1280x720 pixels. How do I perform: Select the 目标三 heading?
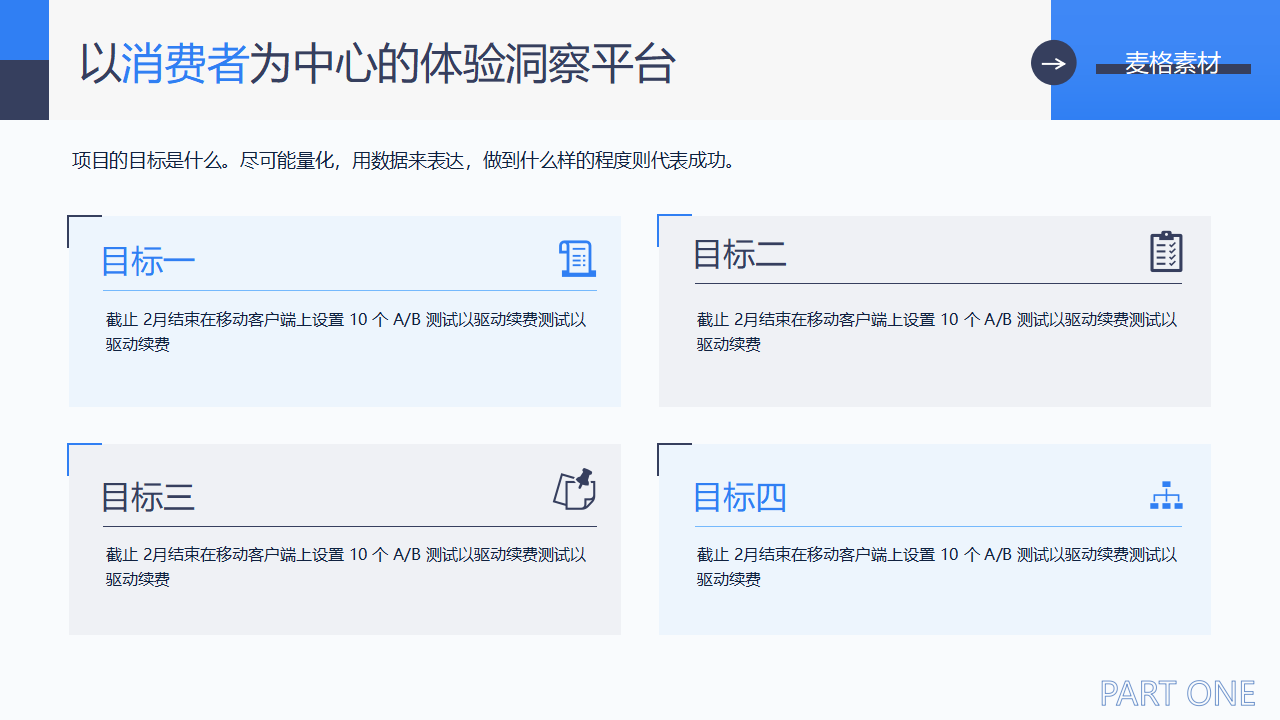point(148,497)
